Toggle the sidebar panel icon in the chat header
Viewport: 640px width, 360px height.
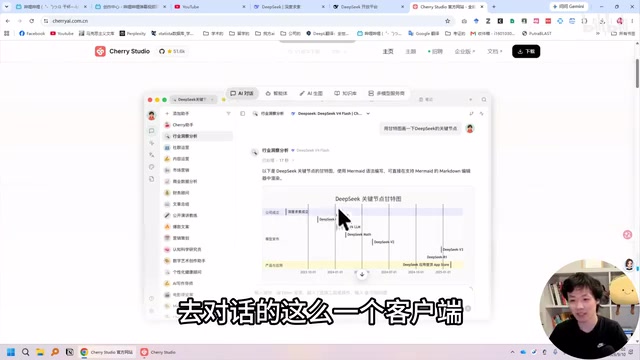click(242, 113)
